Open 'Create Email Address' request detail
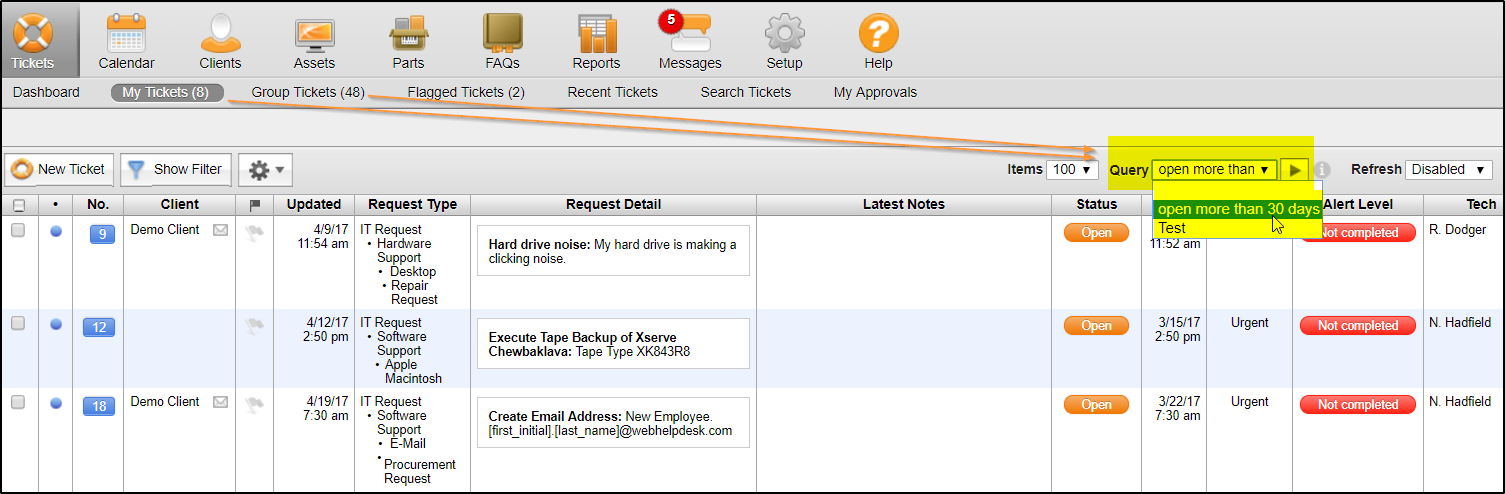Screen dimensions: 1505x494 (613, 423)
